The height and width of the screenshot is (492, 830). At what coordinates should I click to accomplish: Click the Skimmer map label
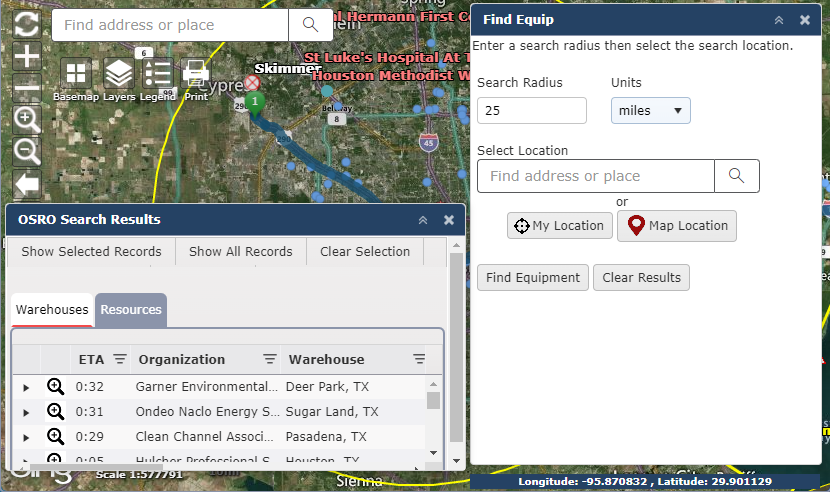[288, 68]
